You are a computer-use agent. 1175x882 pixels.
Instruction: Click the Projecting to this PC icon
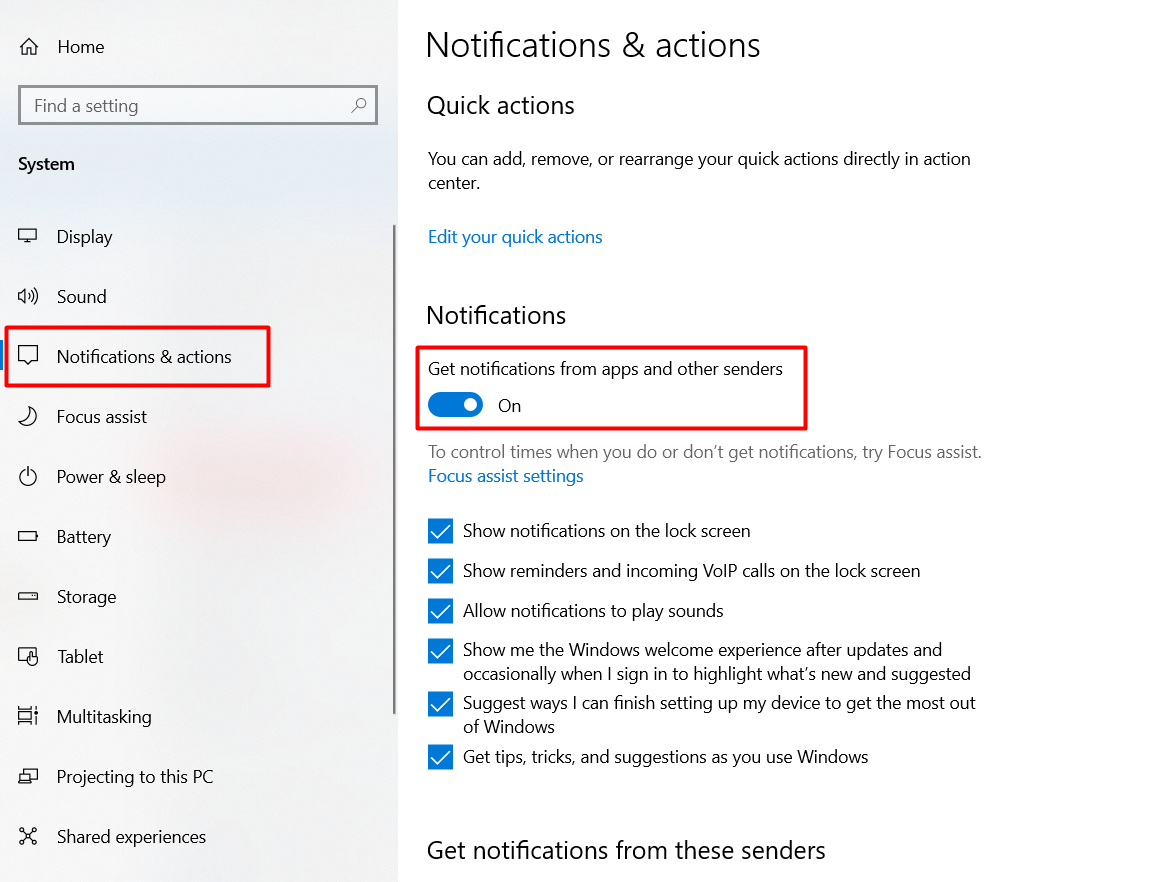coord(28,776)
